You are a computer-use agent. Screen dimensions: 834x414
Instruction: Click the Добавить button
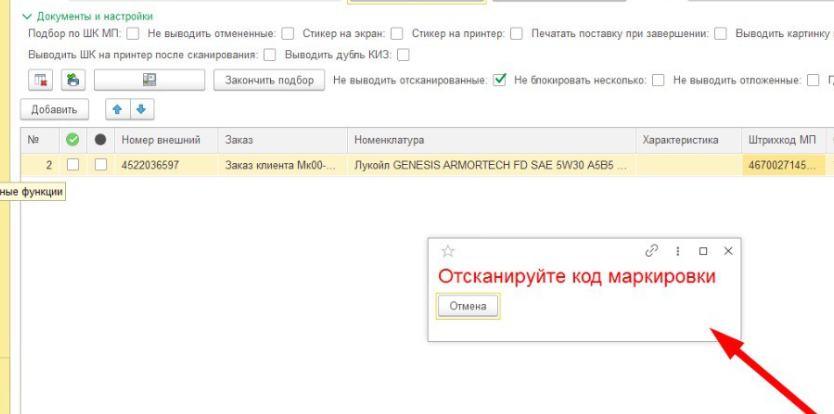[54, 110]
